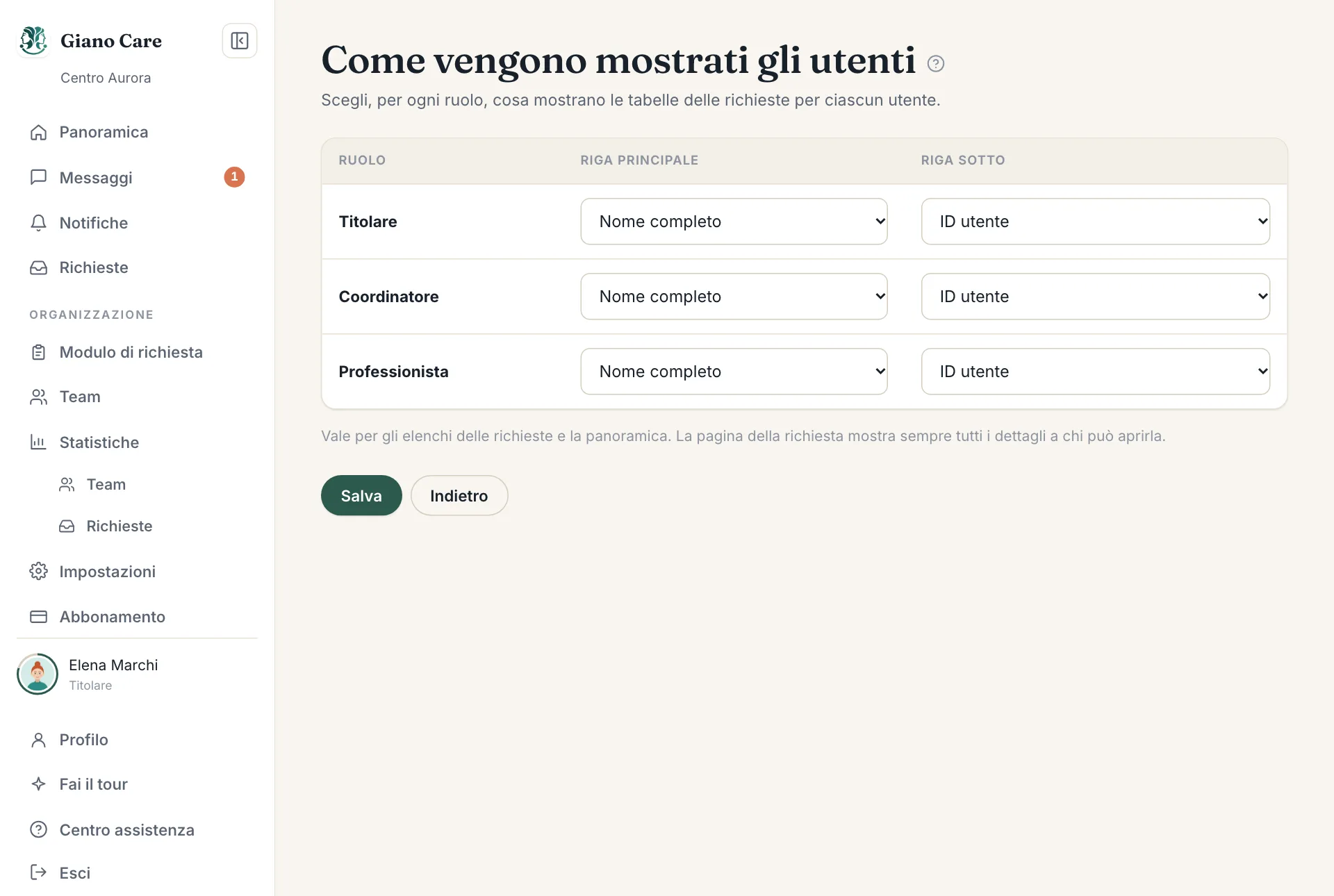This screenshot has height=896, width=1334.
Task: Click the Titolare role row label
Action: pyautogui.click(x=368, y=222)
